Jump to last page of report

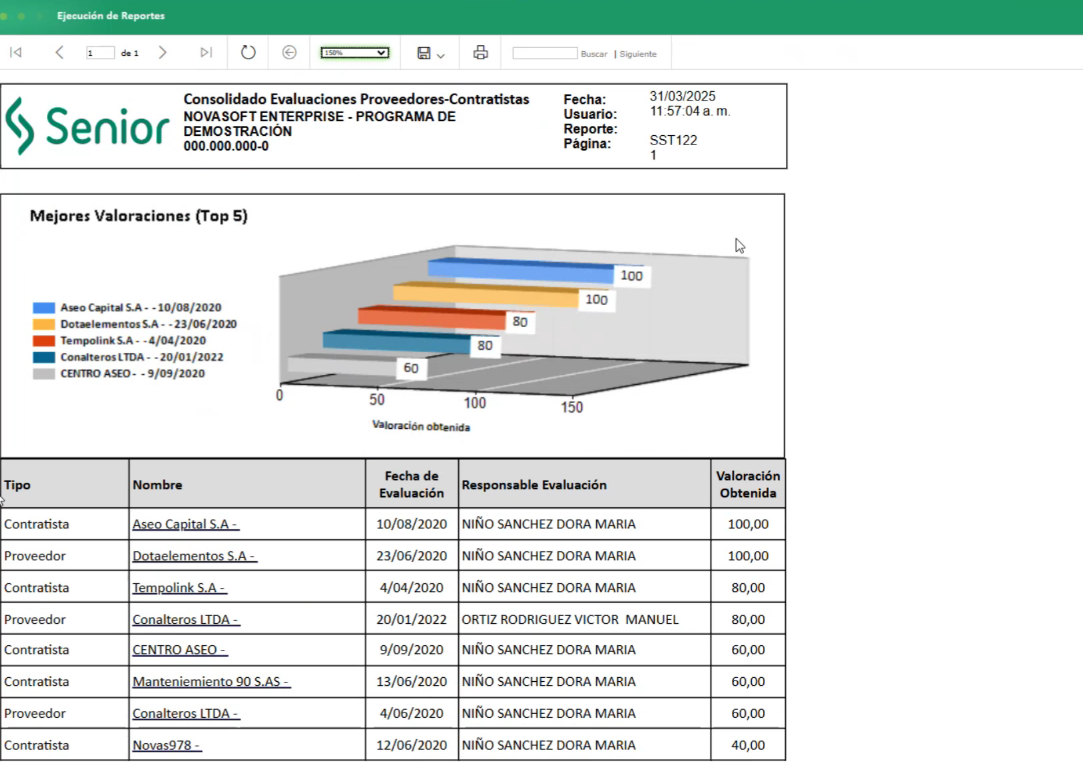(206, 53)
